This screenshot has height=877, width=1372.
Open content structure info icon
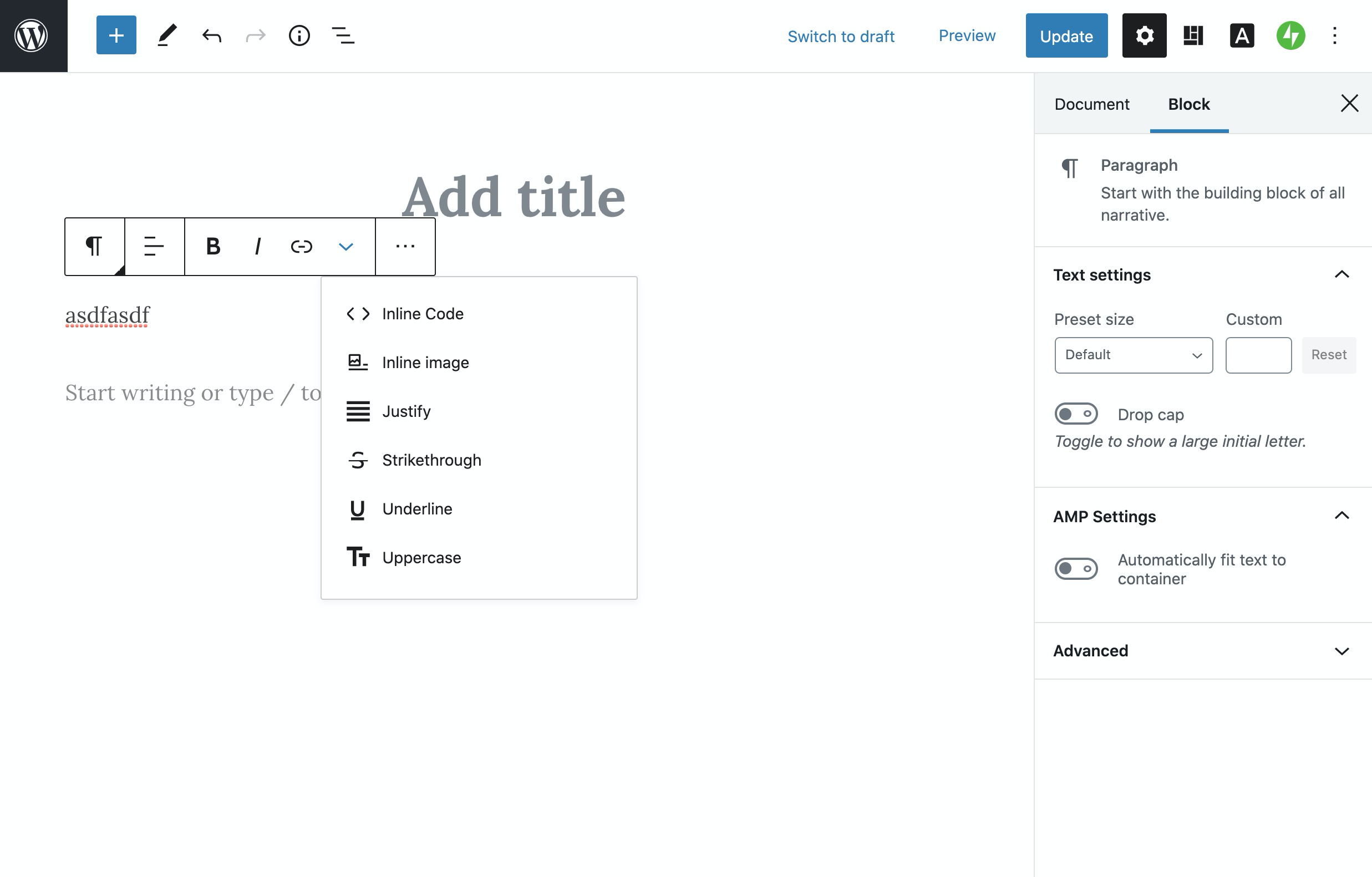point(298,35)
